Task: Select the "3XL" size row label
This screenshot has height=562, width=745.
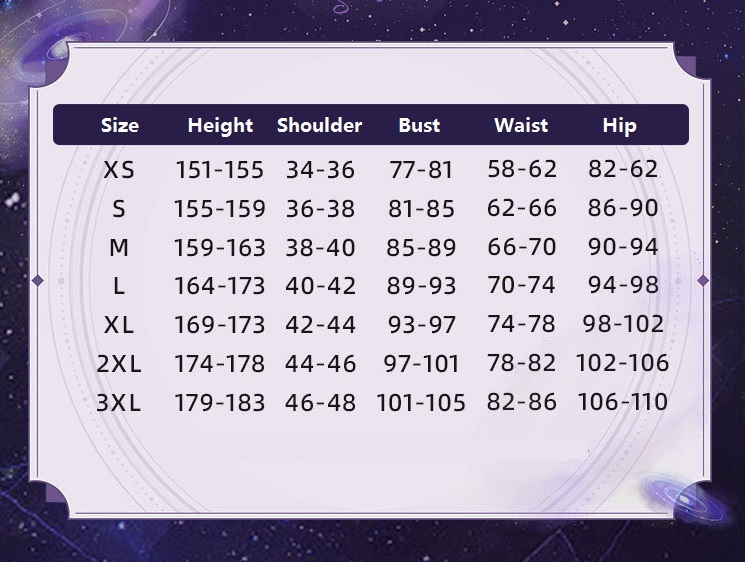Action: (119, 403)
